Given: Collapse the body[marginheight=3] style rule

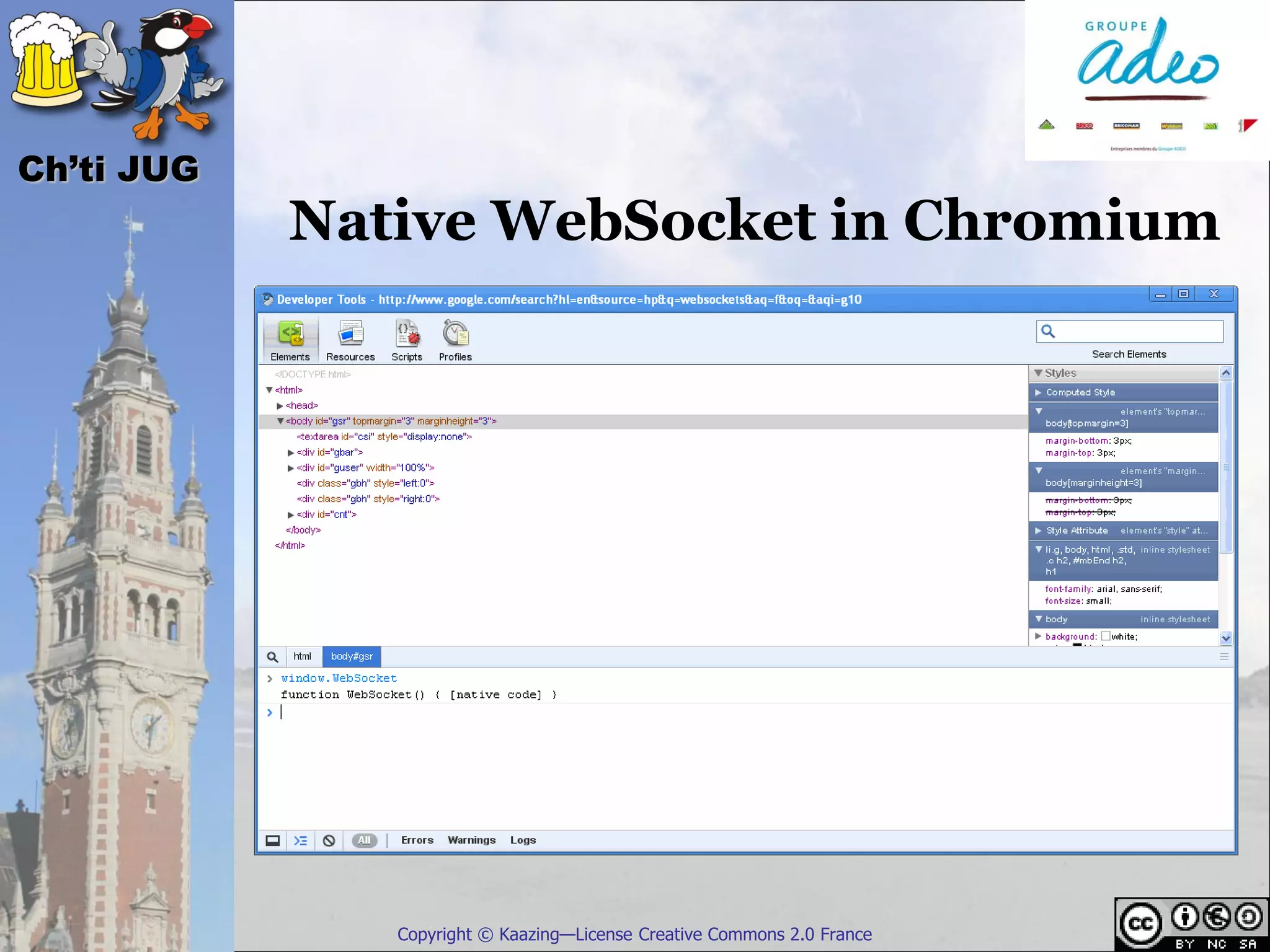Looking at the screenshot, I should pyautogui.click(x=1039, y=470).
